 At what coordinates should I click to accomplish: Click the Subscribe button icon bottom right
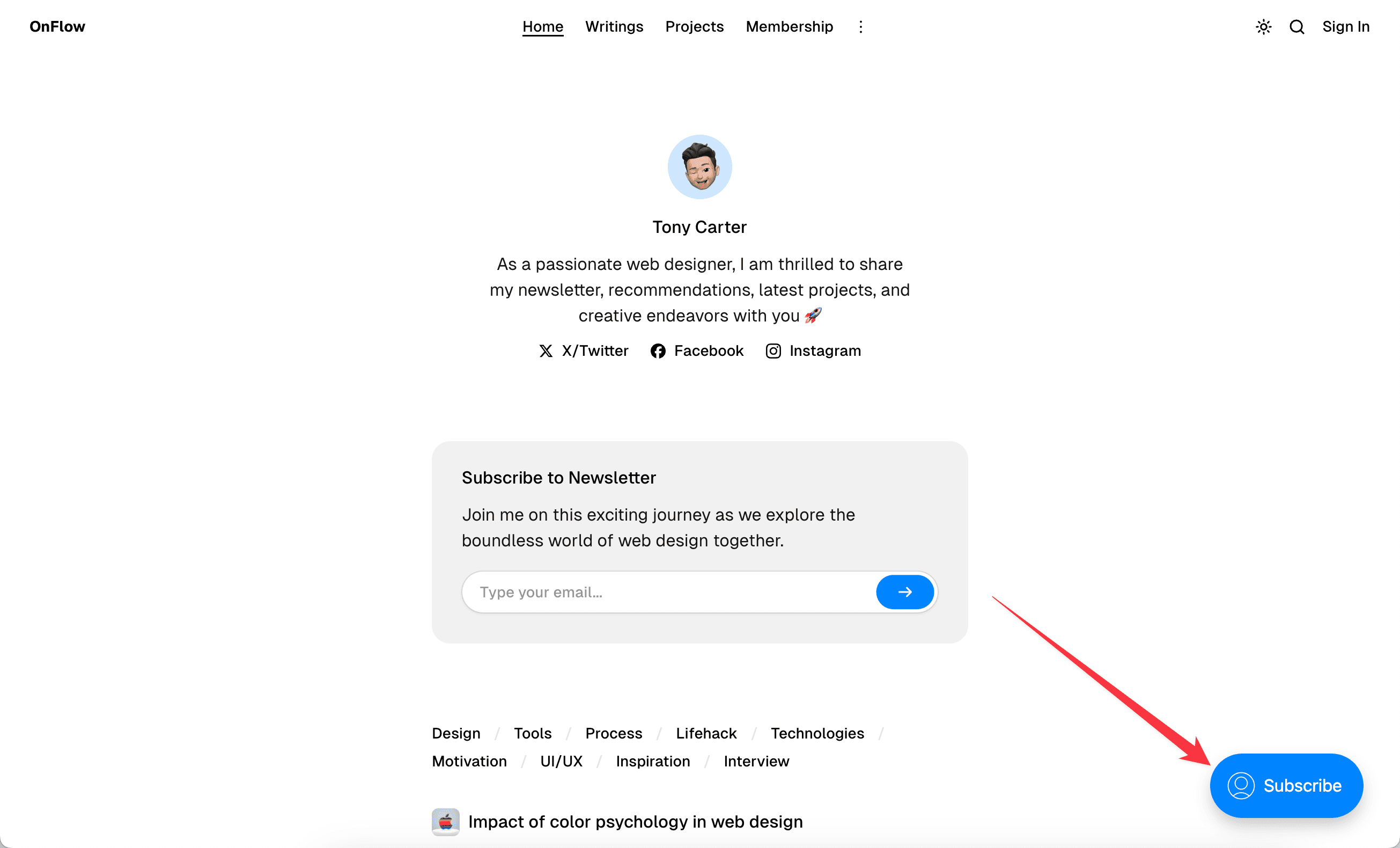point(1243,785)
